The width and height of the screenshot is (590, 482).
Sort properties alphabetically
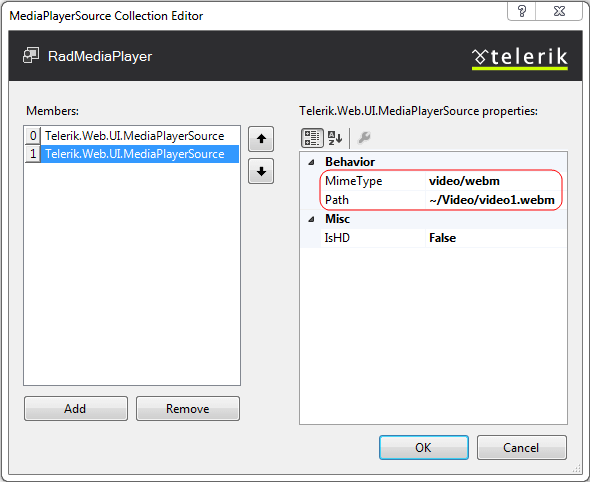point(335,138)
